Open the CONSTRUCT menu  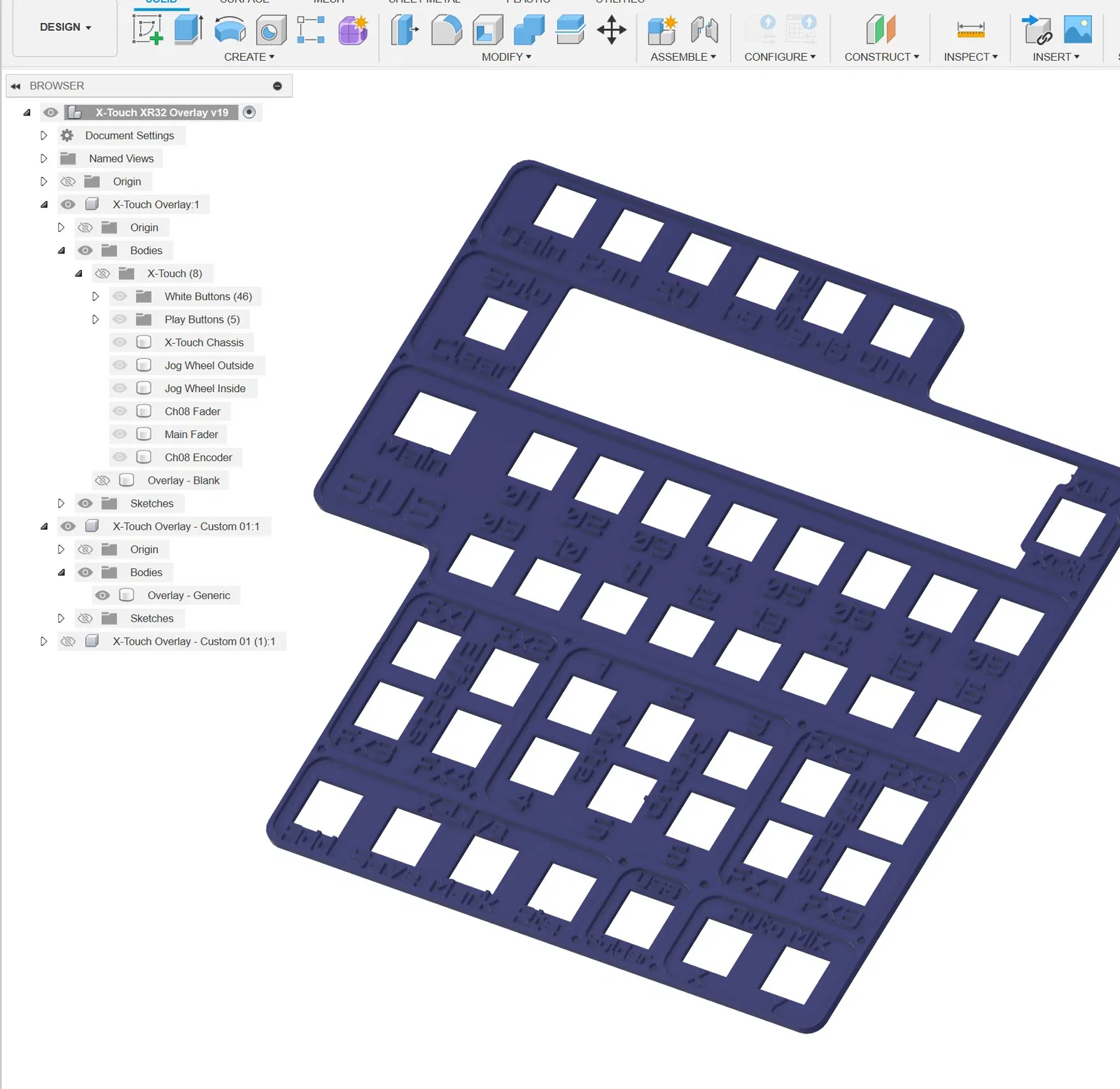(x=881, y=57)
